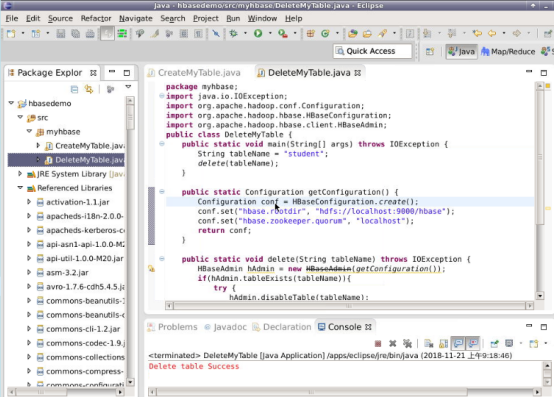Maximize the Console view

pos(544,327)
